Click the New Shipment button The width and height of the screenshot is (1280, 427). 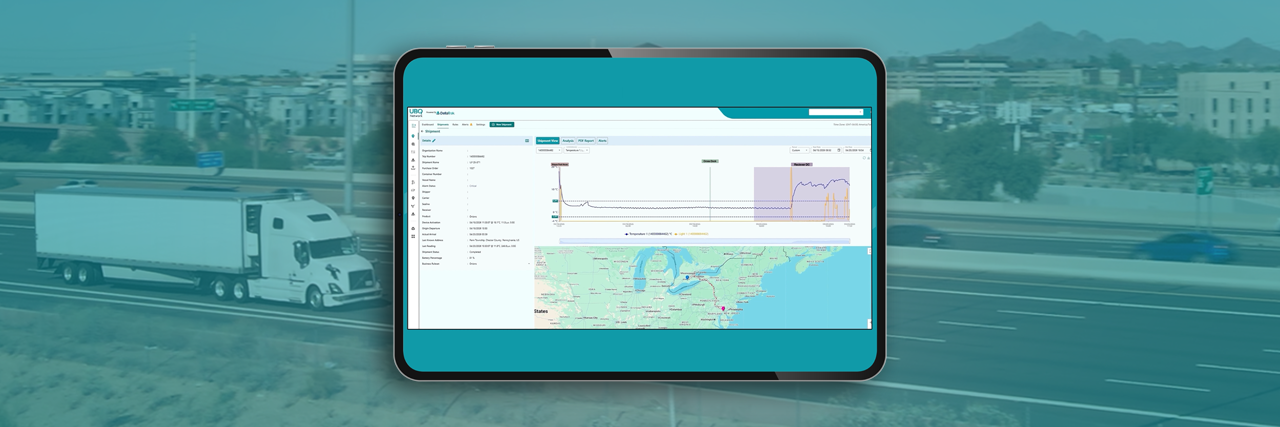(502, 124)
